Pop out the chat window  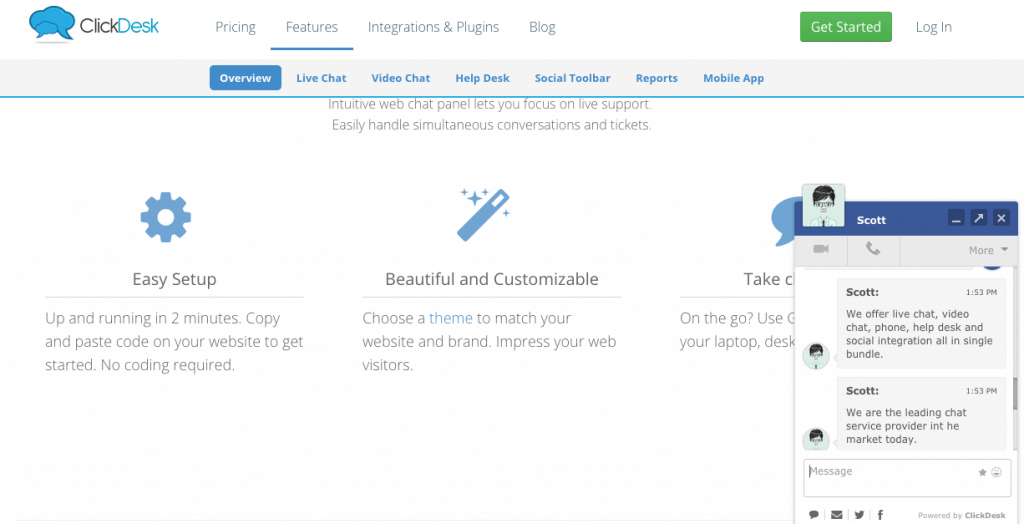click(x=979, y=218)
